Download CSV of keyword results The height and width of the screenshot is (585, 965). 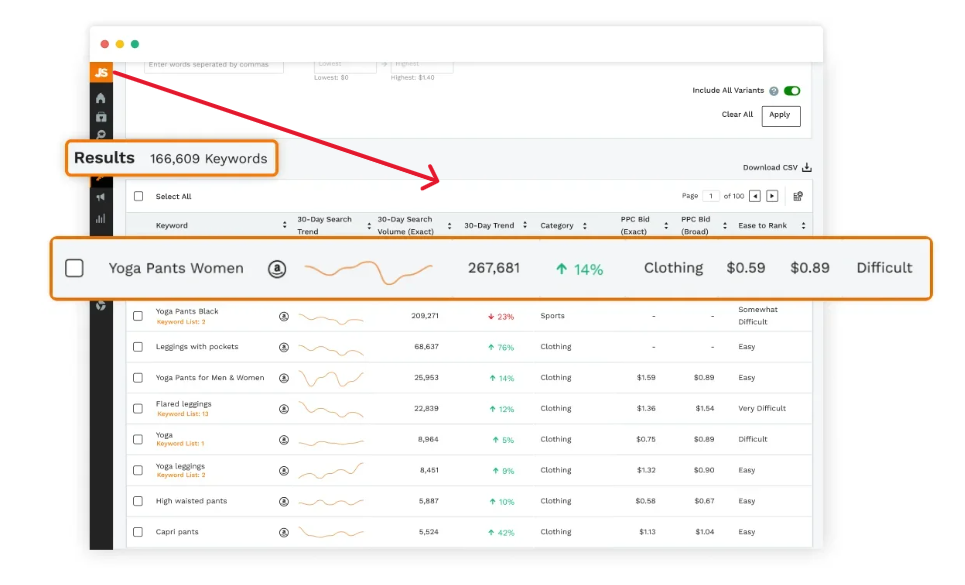777,167
